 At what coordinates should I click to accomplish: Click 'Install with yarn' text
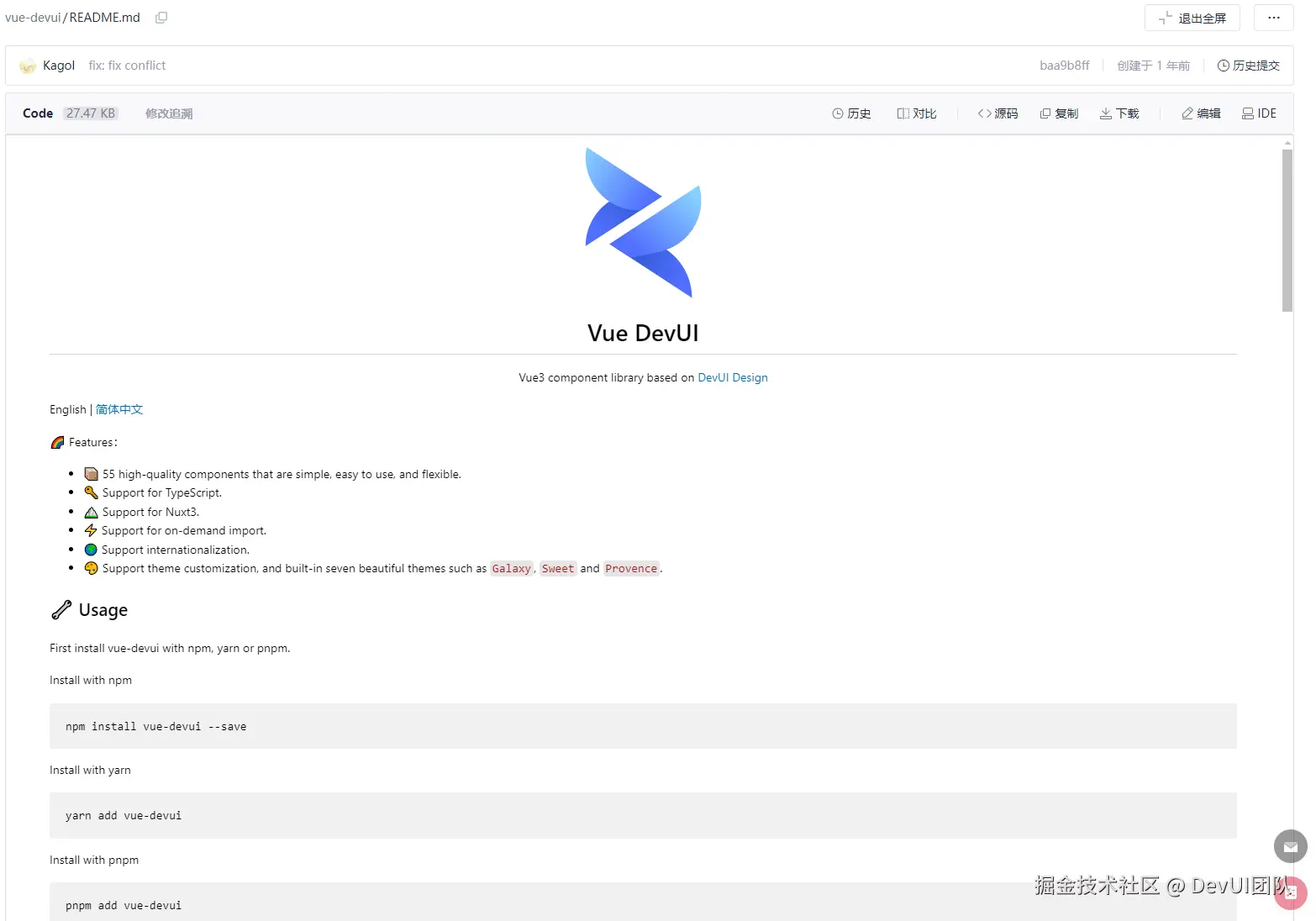click(x=90, y=771)
